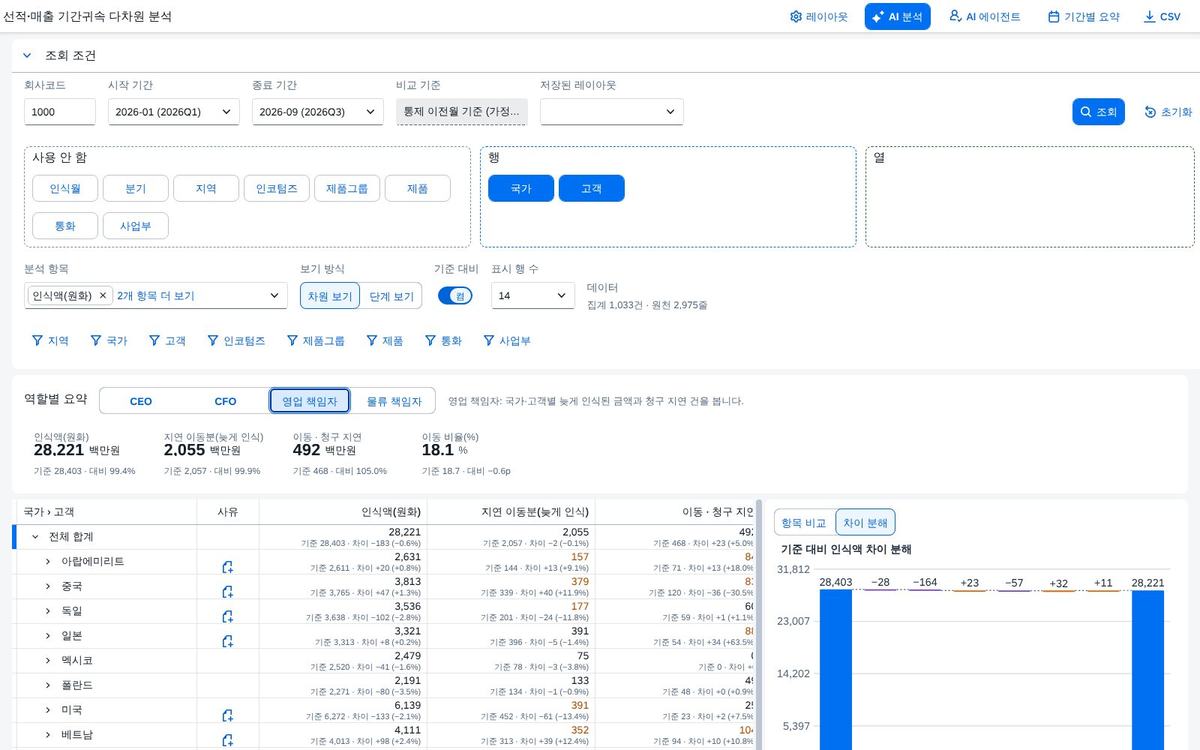Image resolution: width=1200 pixels, height=750 pixels.
Task: Open the 제품 filter
Action: tap(384, 341)
